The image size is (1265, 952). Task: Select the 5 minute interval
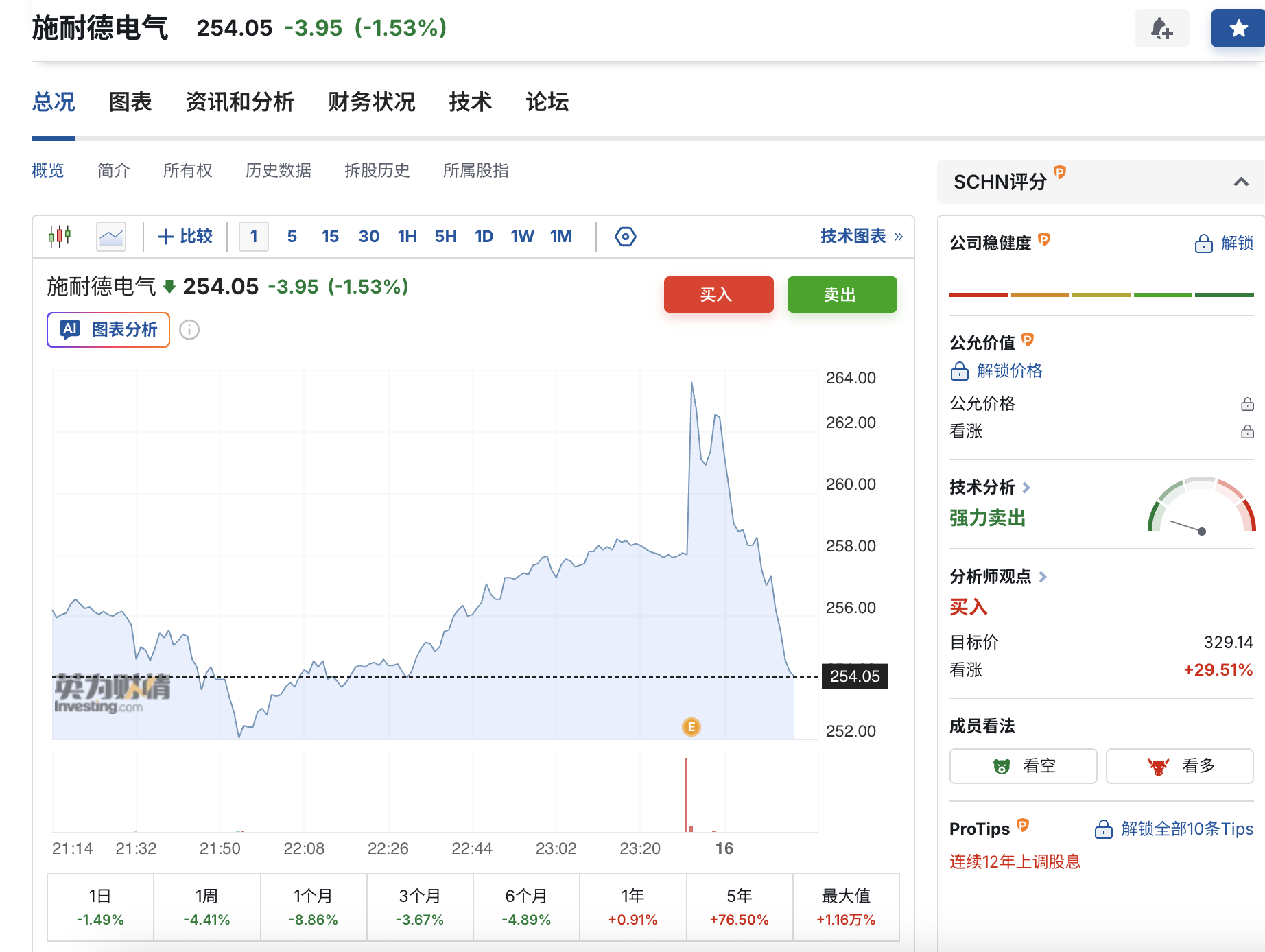click(292, 237)
